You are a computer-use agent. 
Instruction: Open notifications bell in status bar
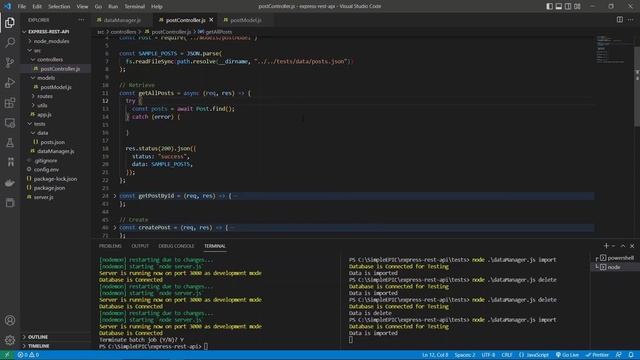631,355
